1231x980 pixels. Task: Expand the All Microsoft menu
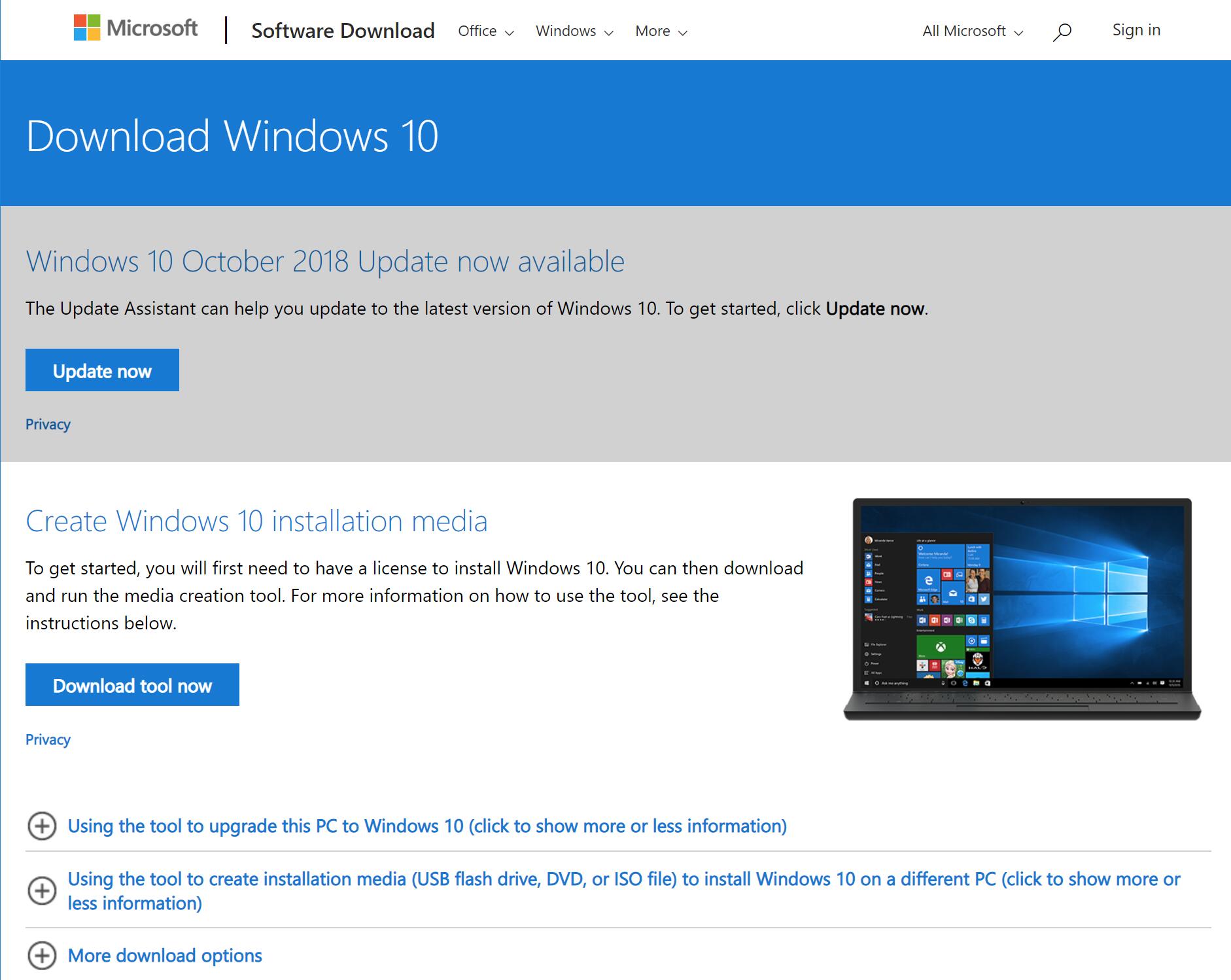973,31
